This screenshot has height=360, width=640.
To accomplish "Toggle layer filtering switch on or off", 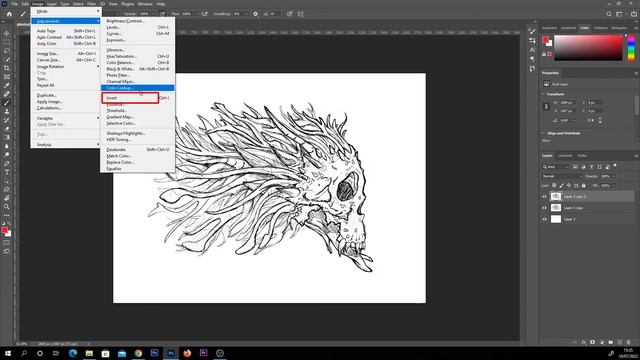I will coord(615,166).
